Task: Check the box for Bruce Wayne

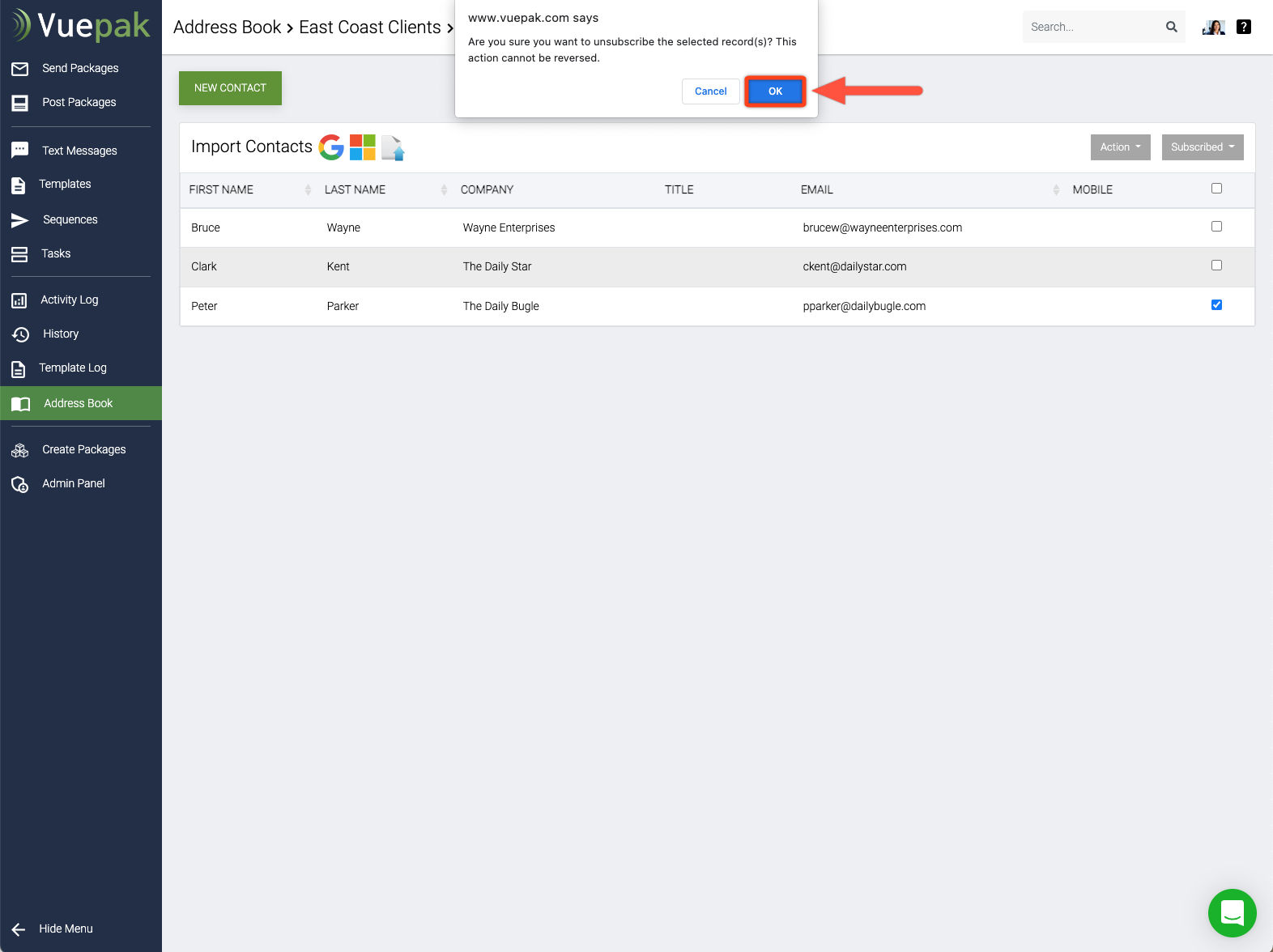Action: tap(1216, 227)
